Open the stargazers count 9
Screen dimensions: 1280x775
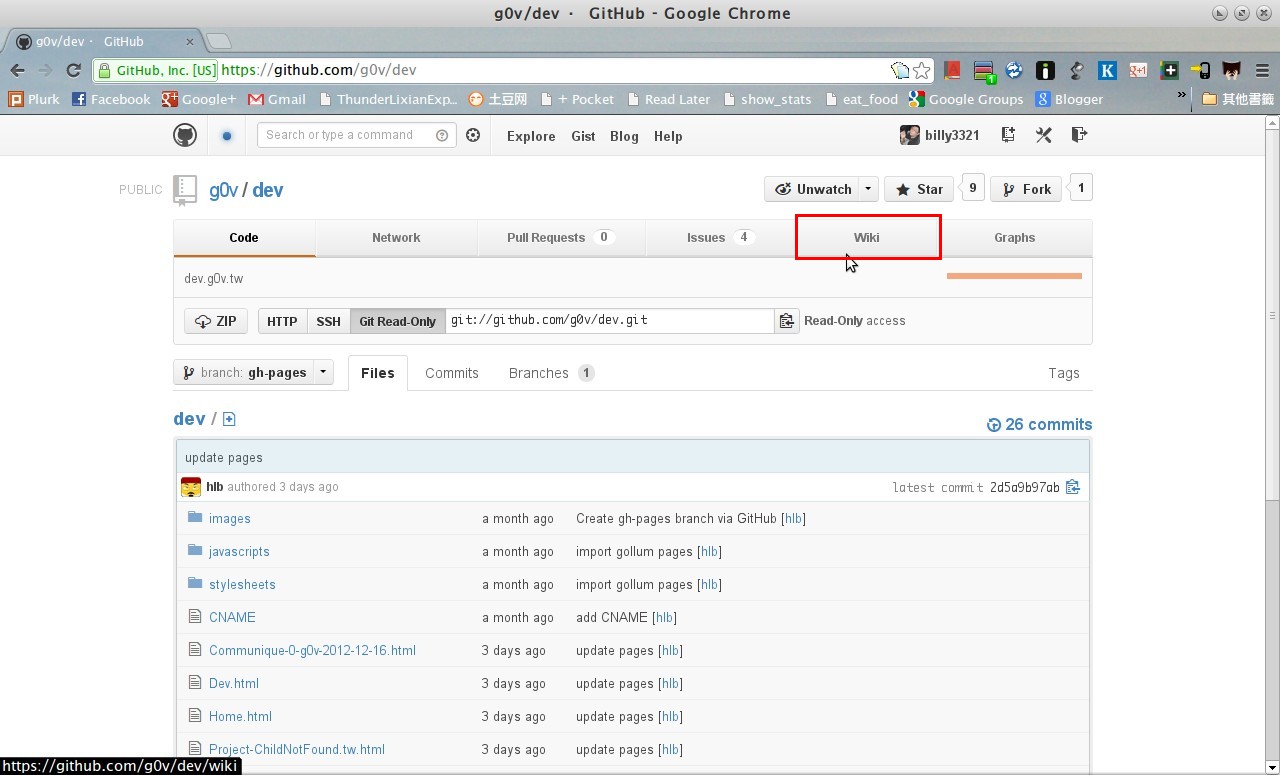pyautogui.click(x=972, y=188)
